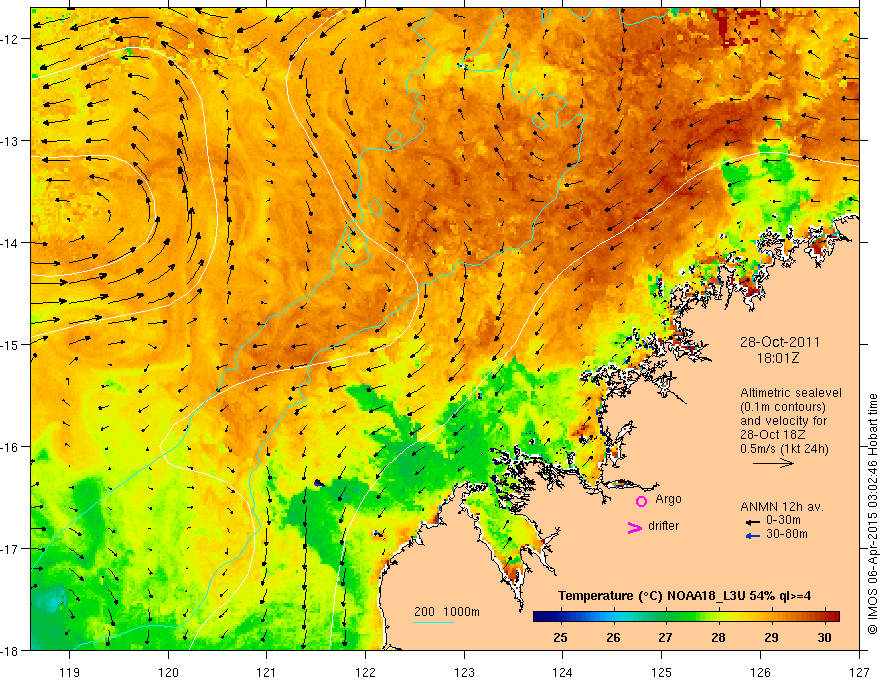This screenshot has width=880, height=680.
Task: Click latitude label -15 on left axis
Action: click(10, 345)
